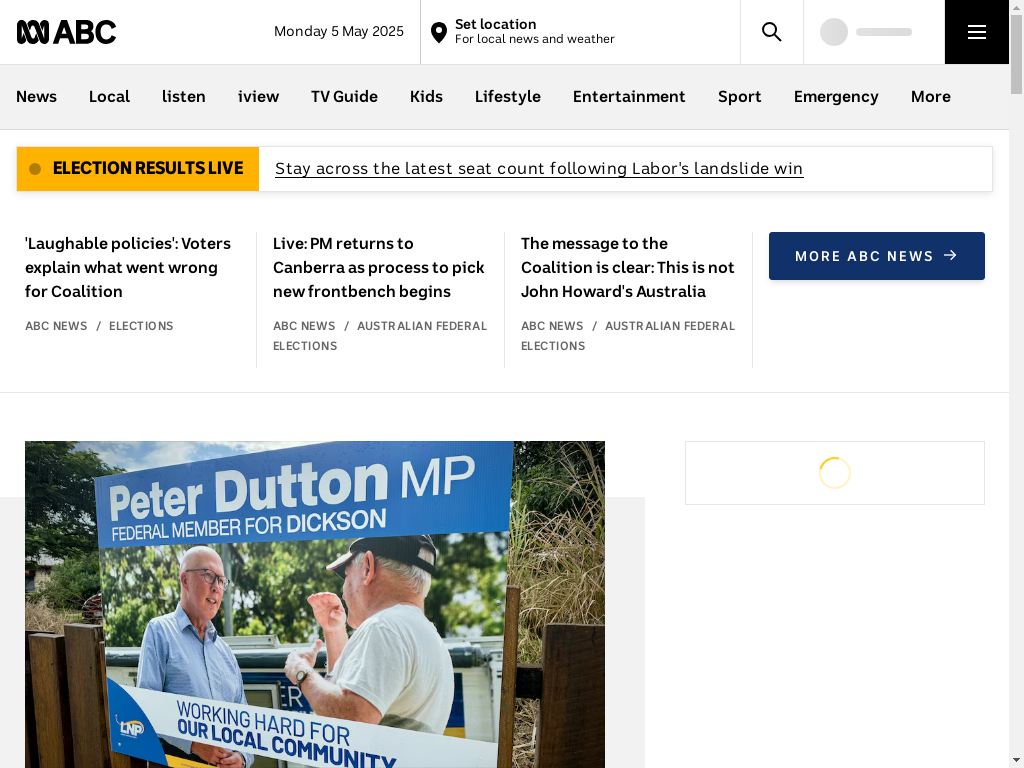Open the Kids section
The height and width of the screenshot is (768, 1024).
tap(426, 97)
